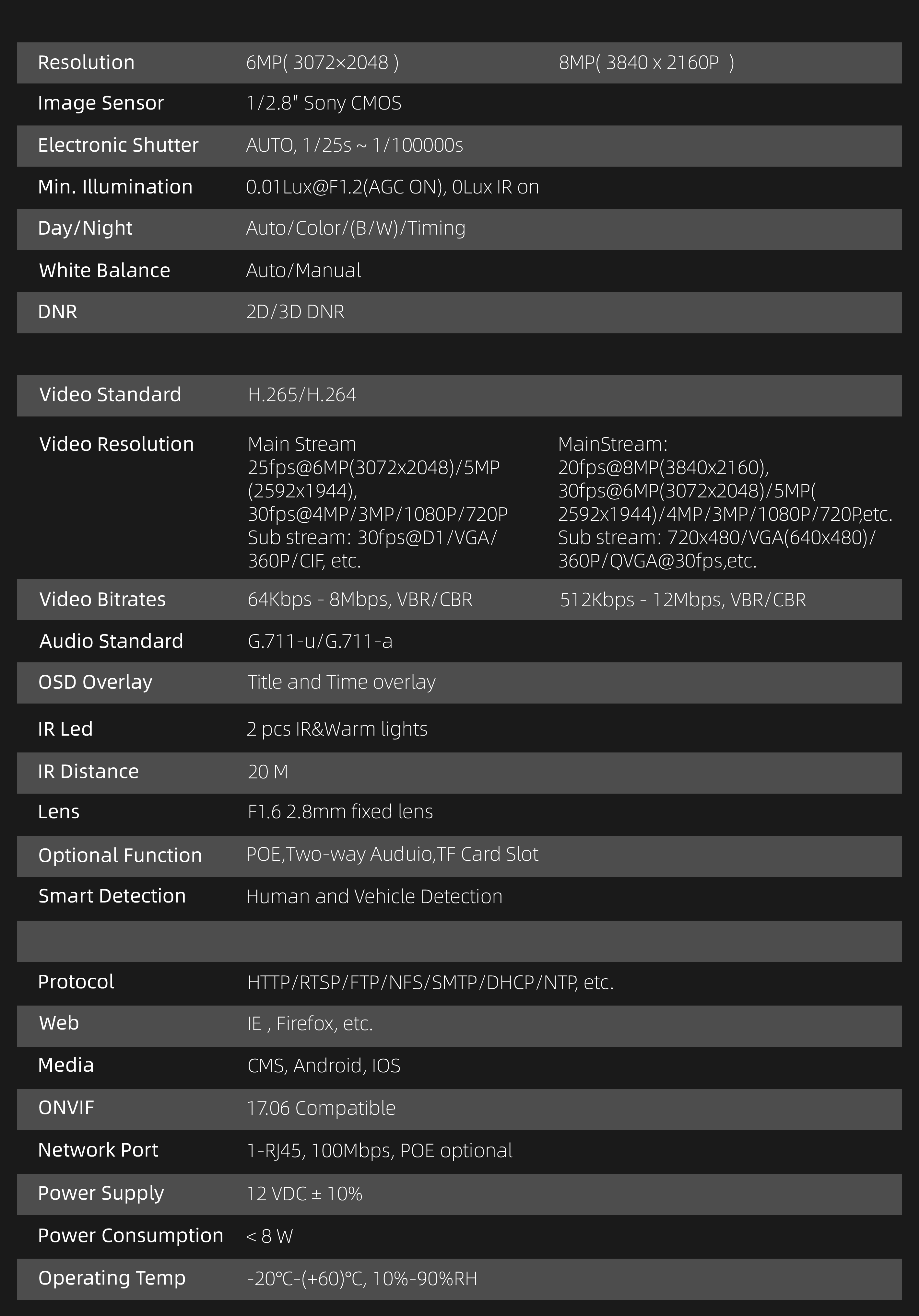Click the Operating Temp label
Image resolution: width=919 pixels, height=1316 pixels.
112,1278
